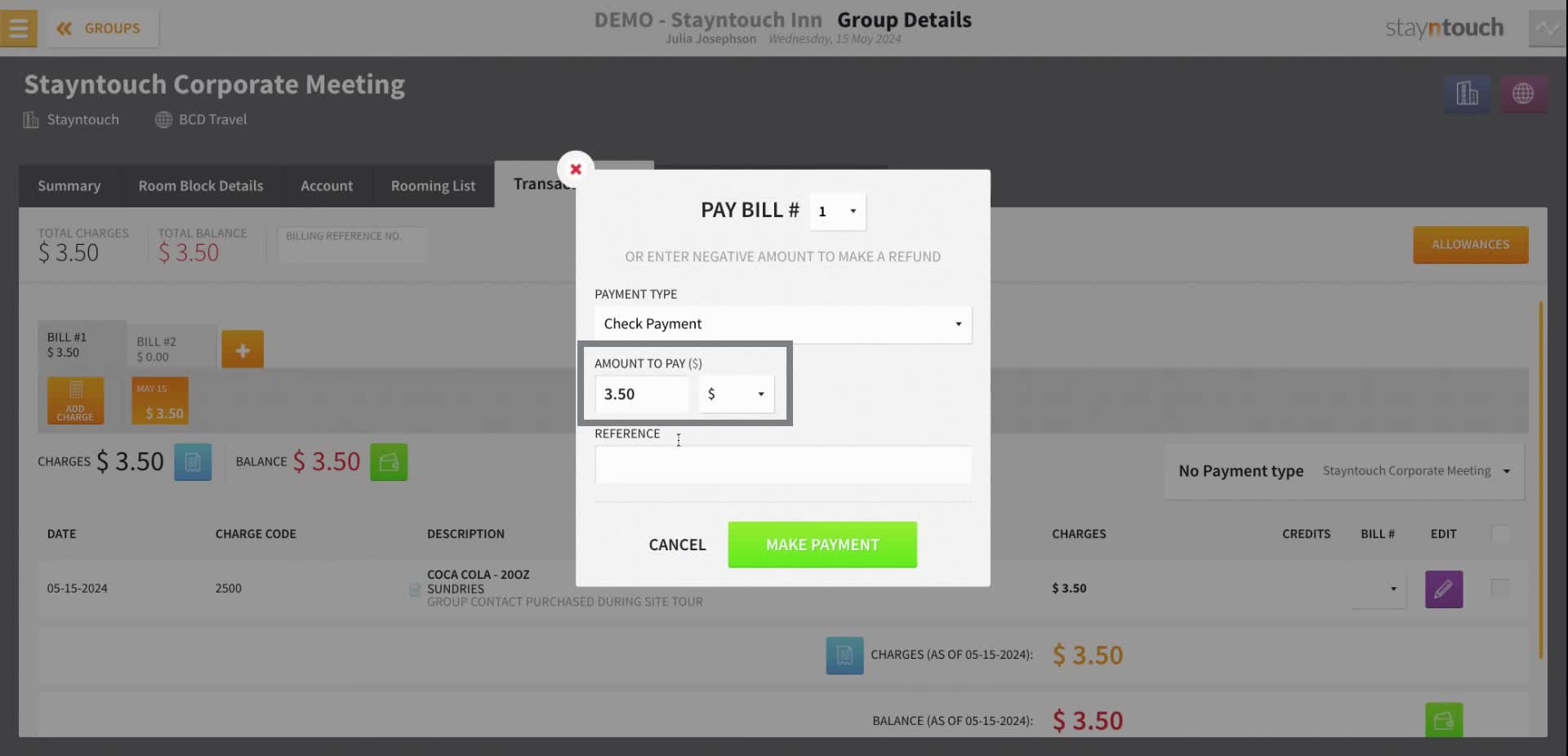Click the BCD Travel agent link
The image size is (1568, 756).
212,119
